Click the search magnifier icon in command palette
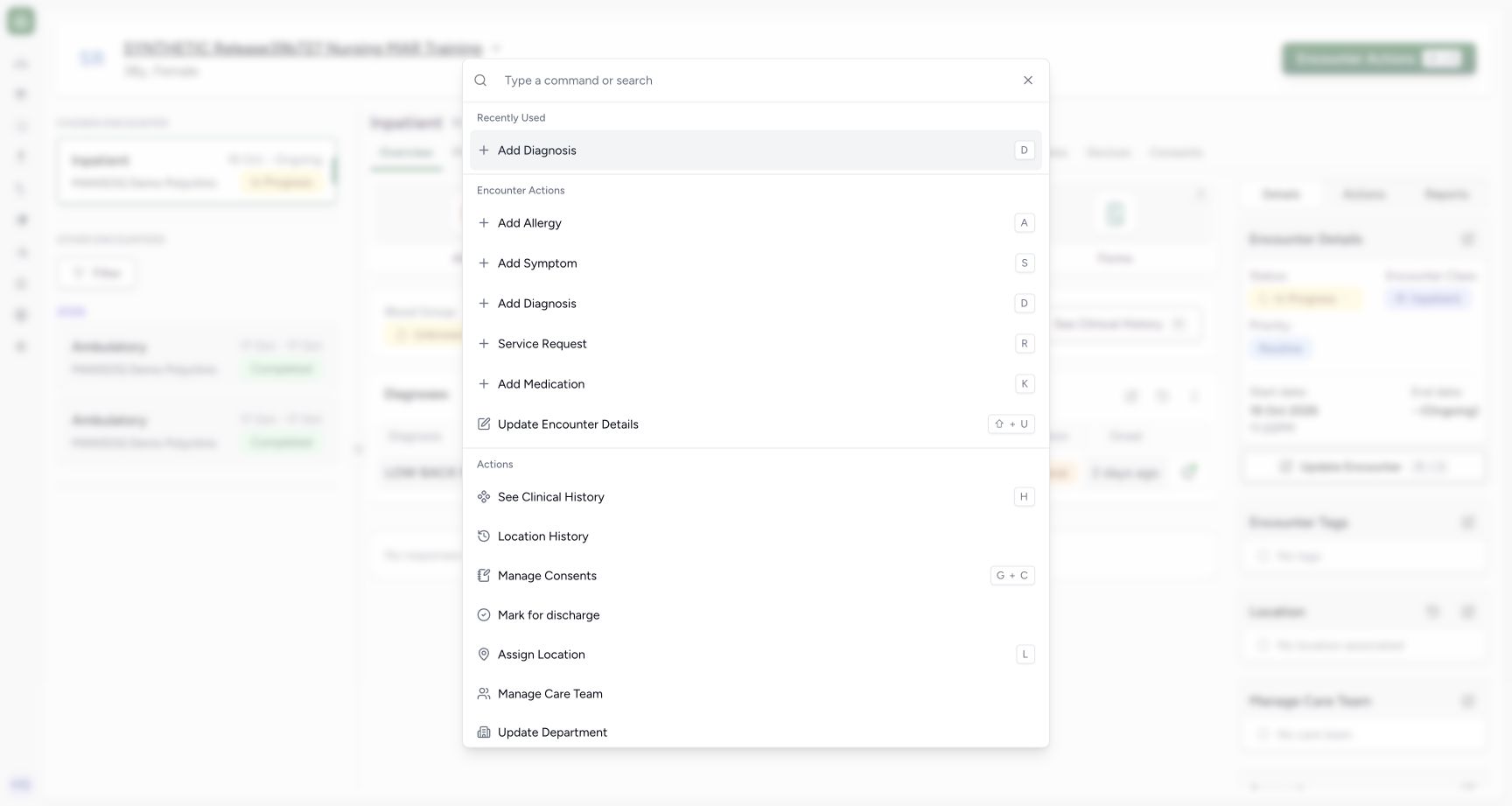This screenshot has height=806, width=1512. pyautogui.click(x=480, y=81)
